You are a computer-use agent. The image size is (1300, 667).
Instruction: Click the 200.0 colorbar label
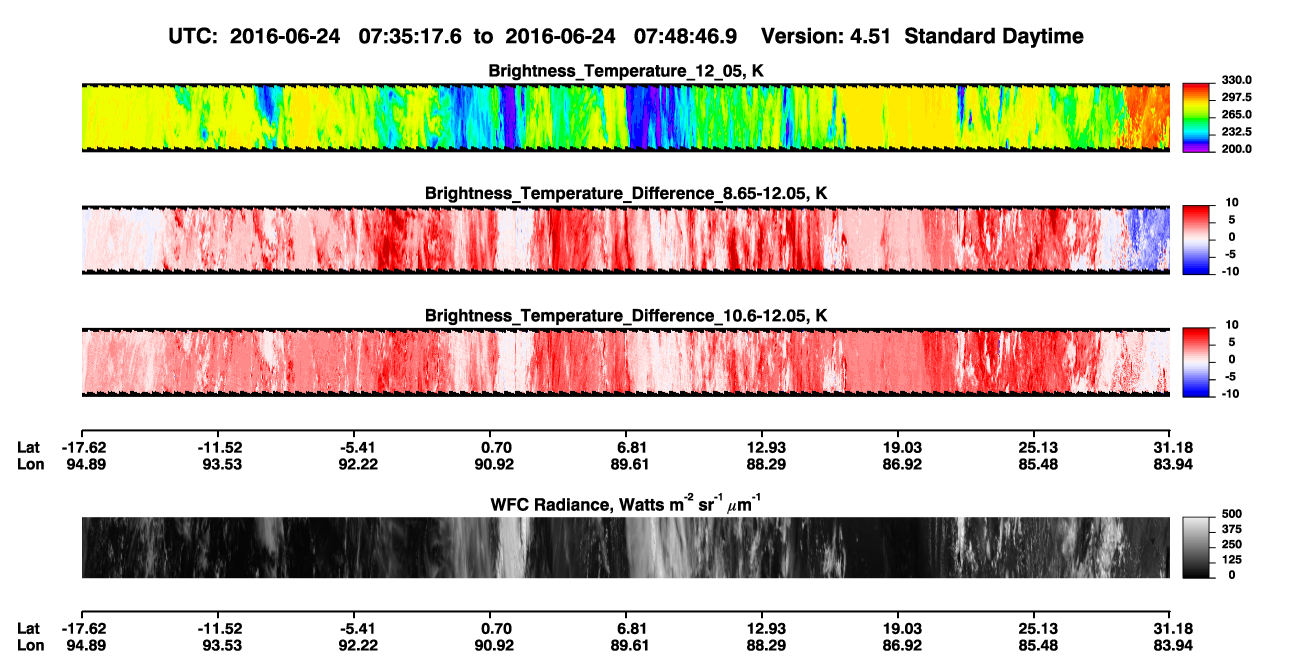click(1235, 148)
